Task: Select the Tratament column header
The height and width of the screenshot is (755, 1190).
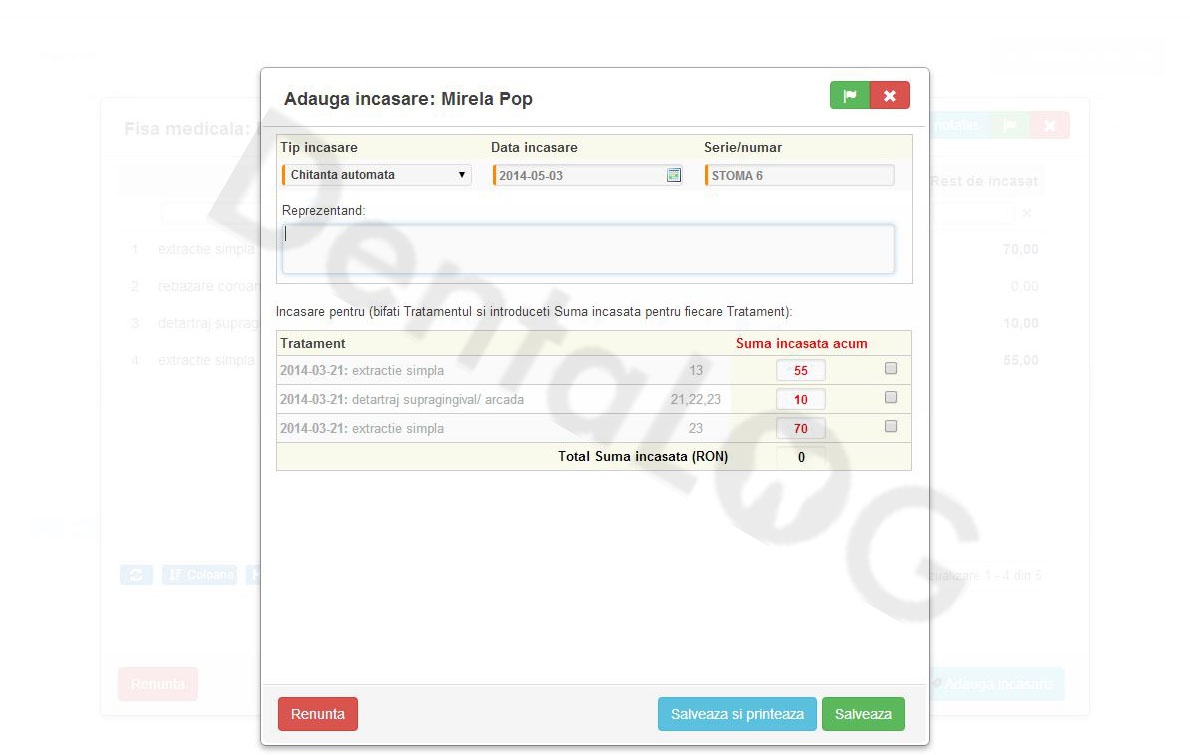Action: click(313, 343)
